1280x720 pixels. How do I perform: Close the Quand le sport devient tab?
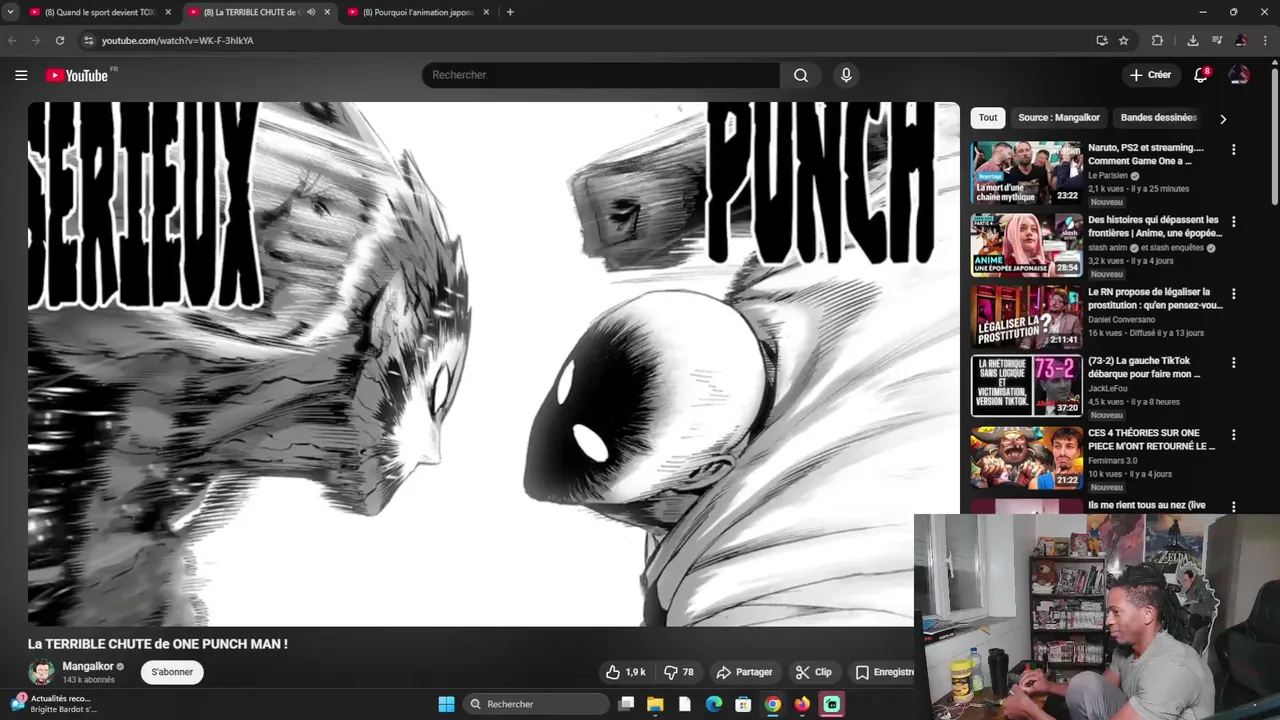pyautogui.click(x=168, y=12)
